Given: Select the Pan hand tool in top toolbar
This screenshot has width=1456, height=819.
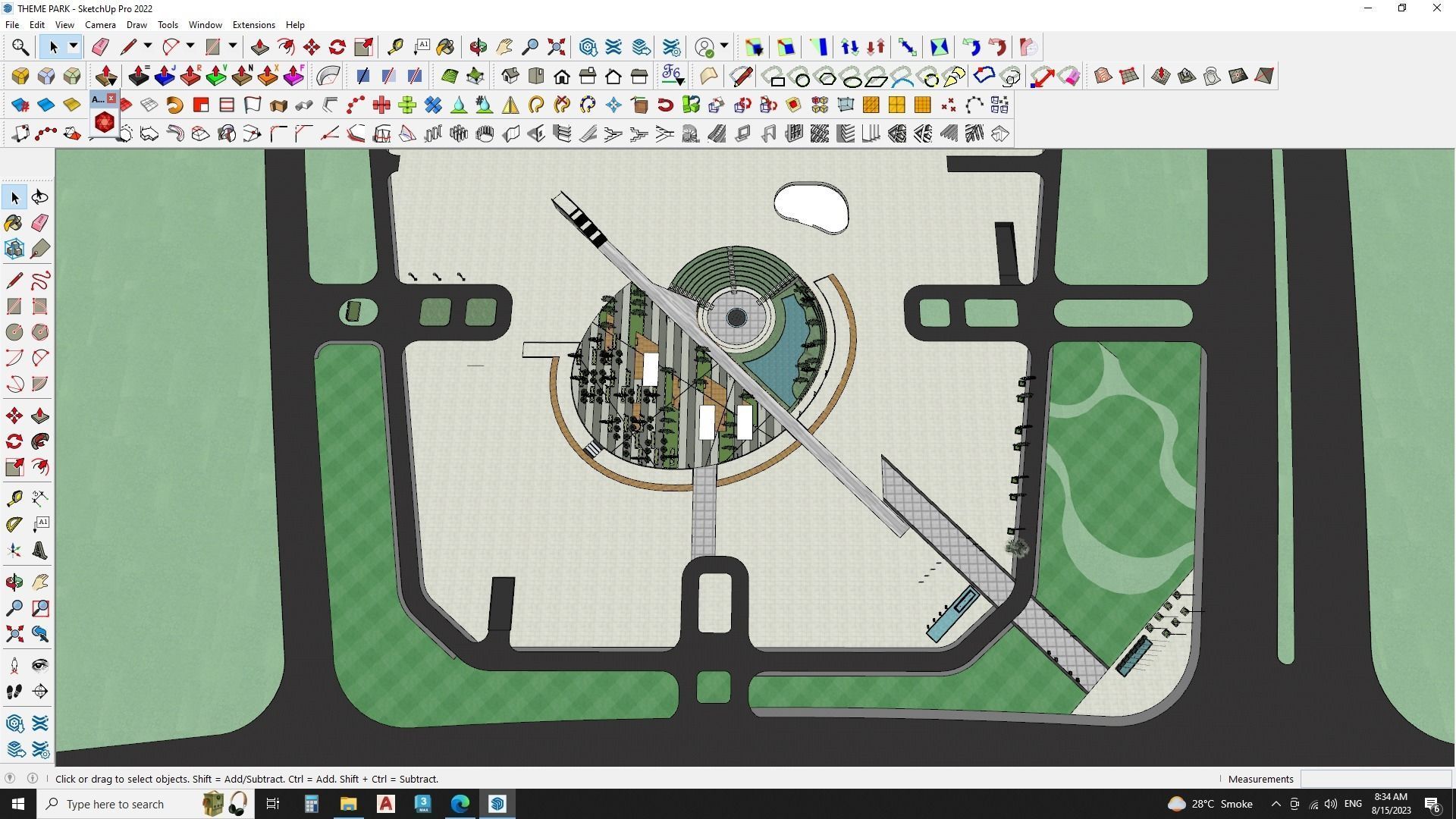Looking at the screenshot, I should click(504, 48).
